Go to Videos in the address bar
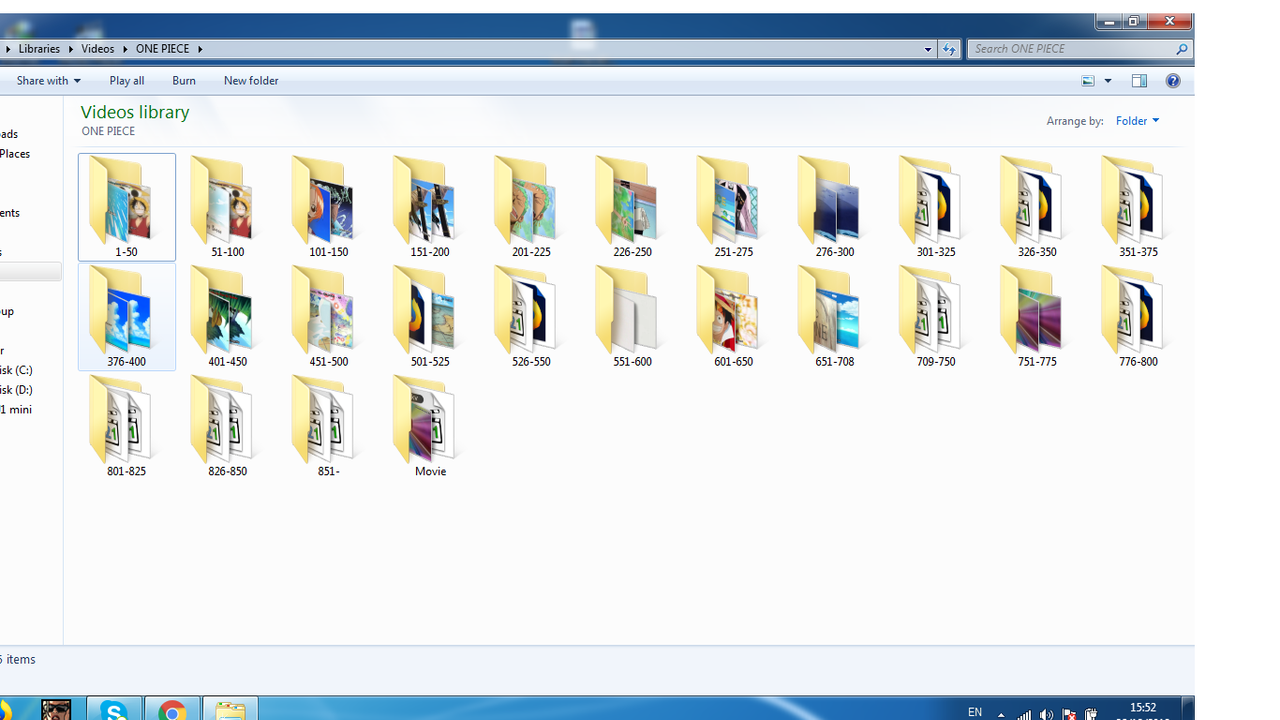The image size is (1280, 720). pos(98,49)
